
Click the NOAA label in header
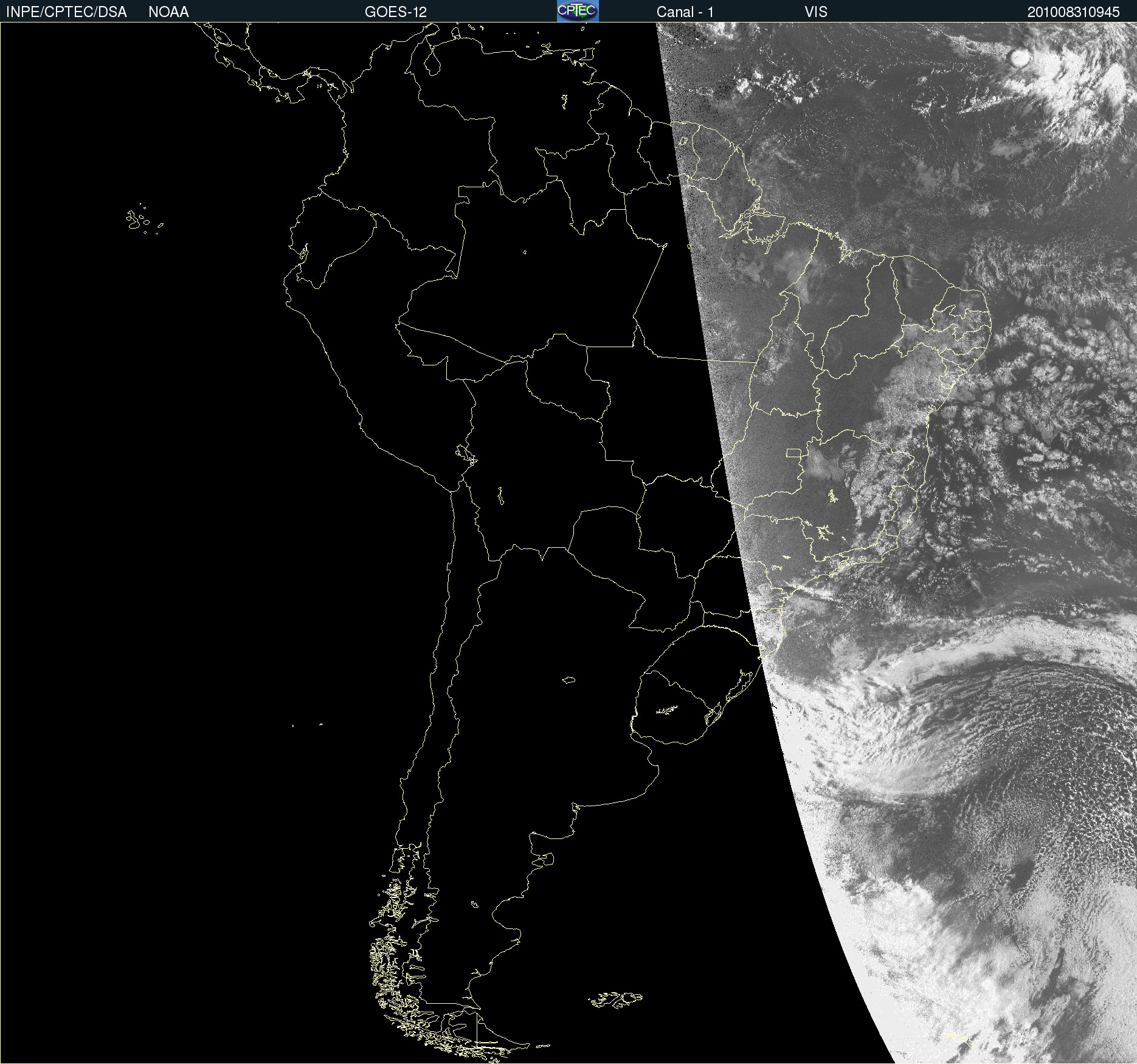pyautogui.click(x=168, y=12)
